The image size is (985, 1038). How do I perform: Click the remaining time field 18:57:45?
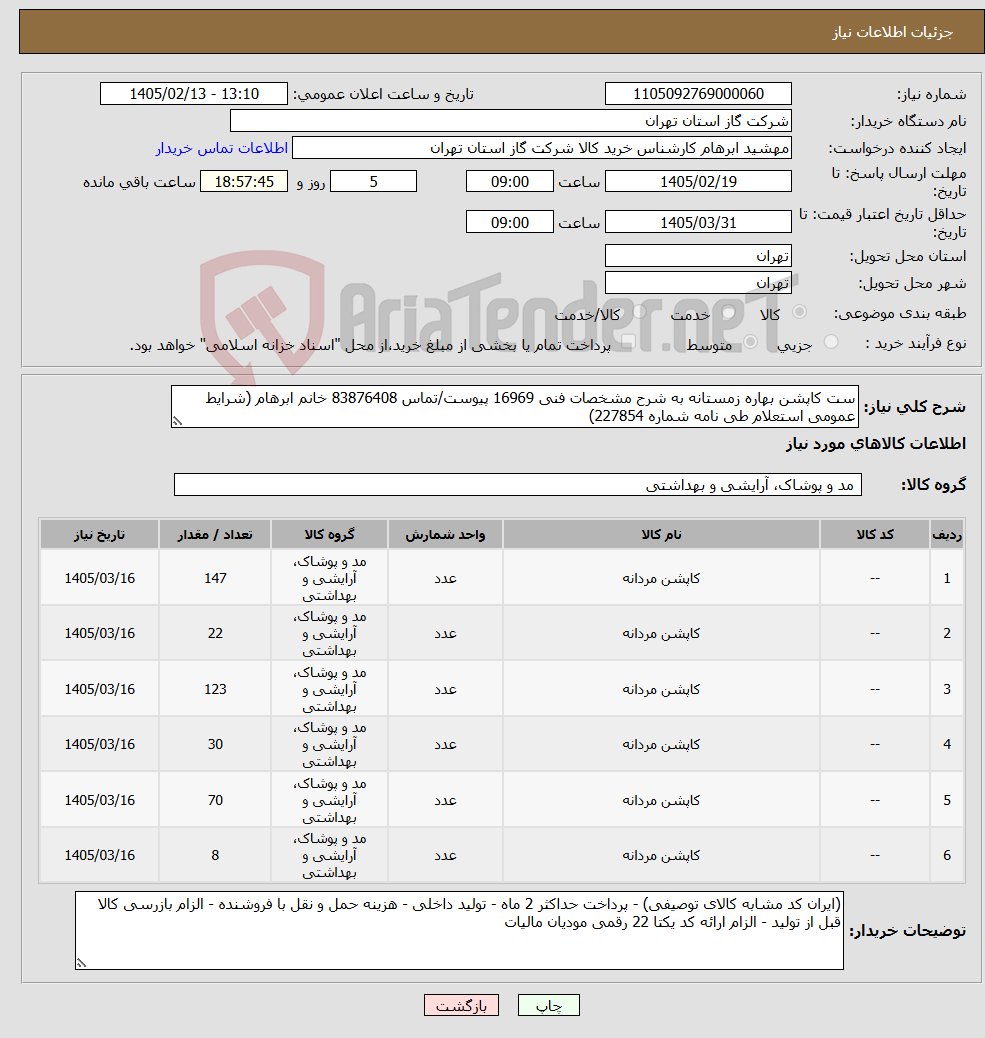click(x=244, y=181)
